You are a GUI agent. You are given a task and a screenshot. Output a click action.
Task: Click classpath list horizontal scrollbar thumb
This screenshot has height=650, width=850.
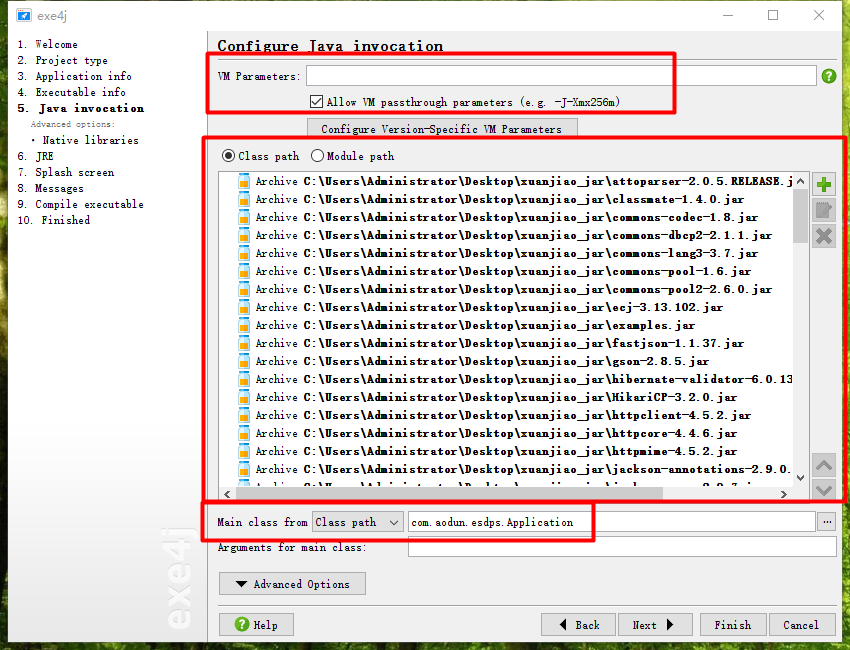click(449, 493)
